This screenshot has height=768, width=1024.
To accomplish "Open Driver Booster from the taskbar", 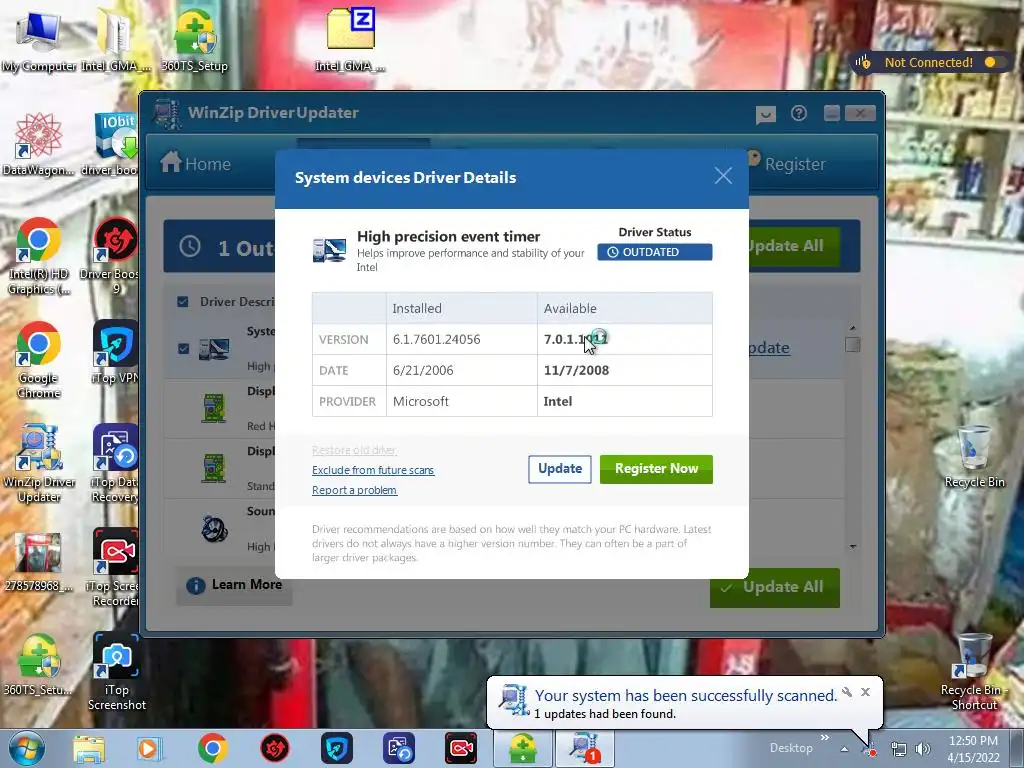I will pyautogui.click(x=275, y=748).
